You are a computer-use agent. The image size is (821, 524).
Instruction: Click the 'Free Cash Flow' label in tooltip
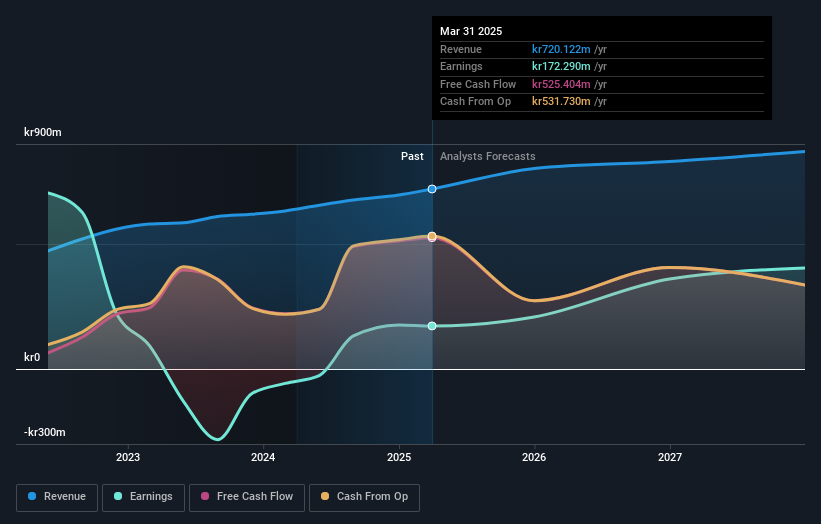[x=478, y=84]
